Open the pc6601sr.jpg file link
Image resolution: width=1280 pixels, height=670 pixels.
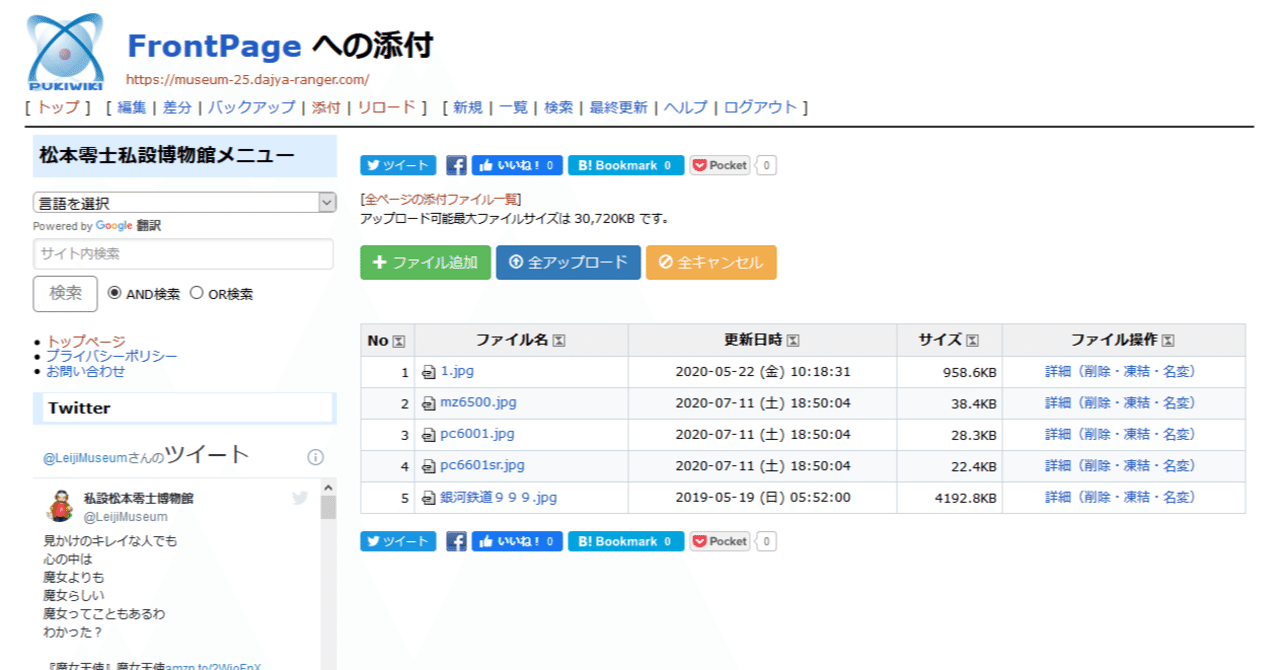click(482, 465)
